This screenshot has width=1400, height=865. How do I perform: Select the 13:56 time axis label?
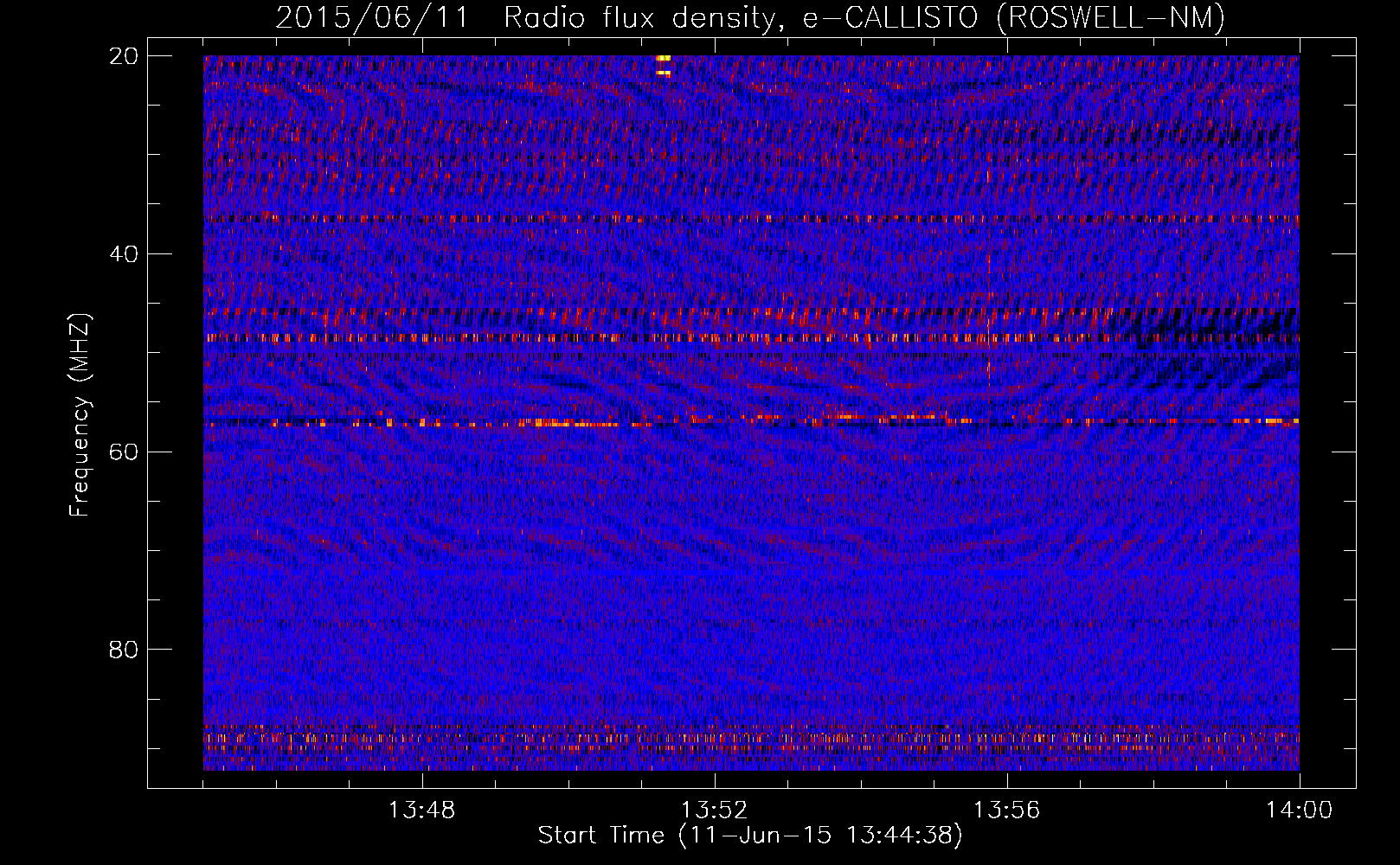(x=1006, y=811)
